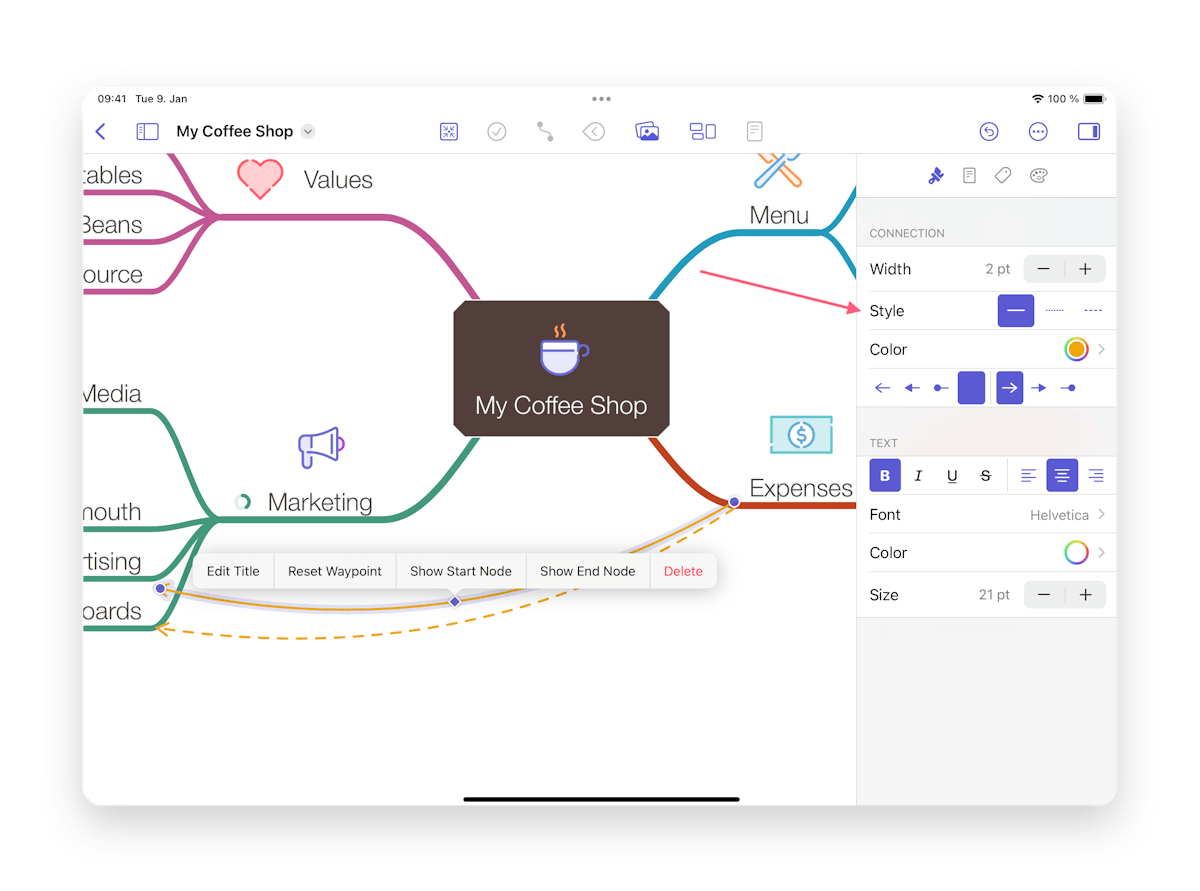This screenshot has height=891, width=1200.
Task: Open the notes tab in the inspector
Action: click(969, 175)
